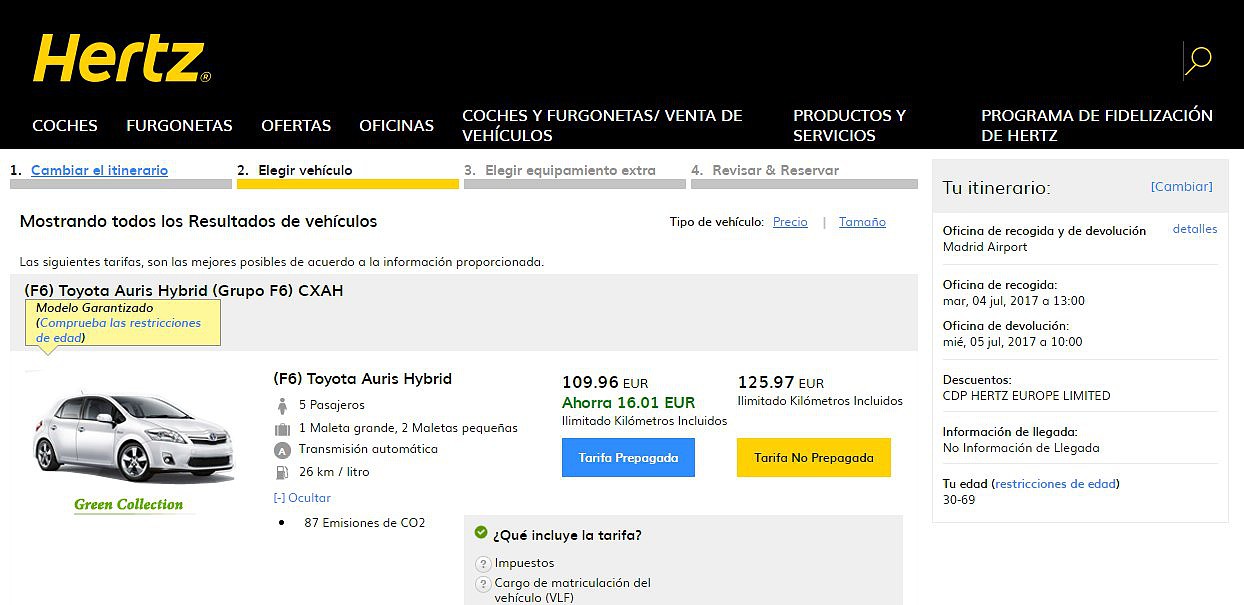
Task: Click the 125.97 EUR non-prepaid price
Action: click(x=781, y=383)
